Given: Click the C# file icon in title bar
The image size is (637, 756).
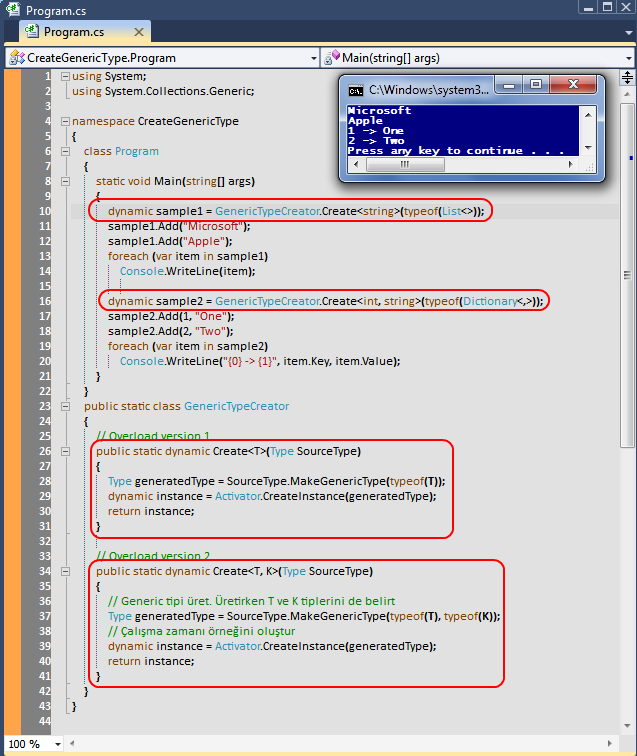Looking at the screenshot, I should [x=13, y=9].
